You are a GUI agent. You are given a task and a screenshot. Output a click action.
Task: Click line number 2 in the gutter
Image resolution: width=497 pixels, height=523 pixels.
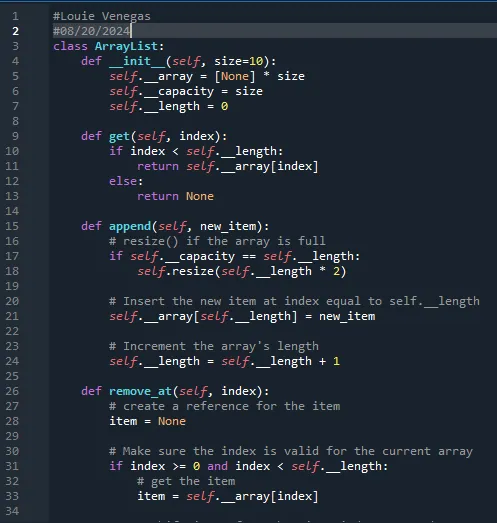15,31
